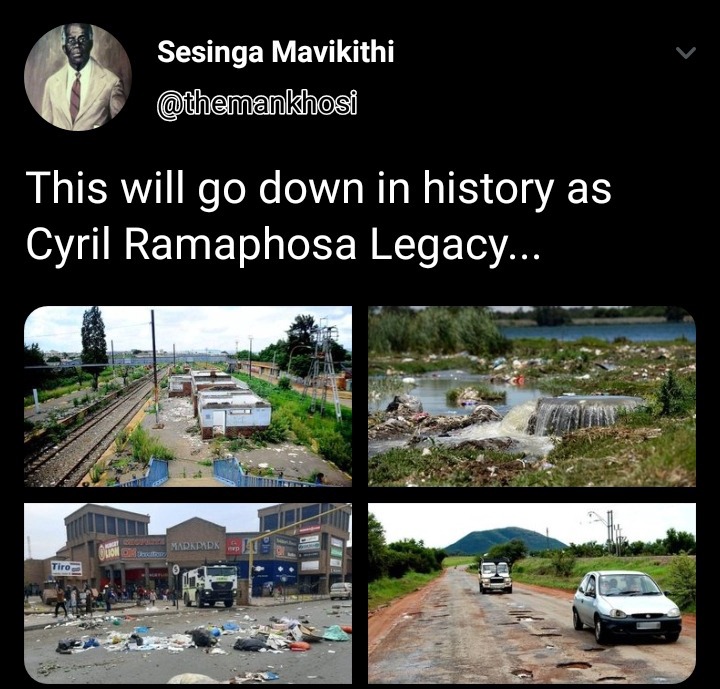Click the oncoming truck on the potholed road
This screenshot has height=689, width=720.
click(495, 576)
